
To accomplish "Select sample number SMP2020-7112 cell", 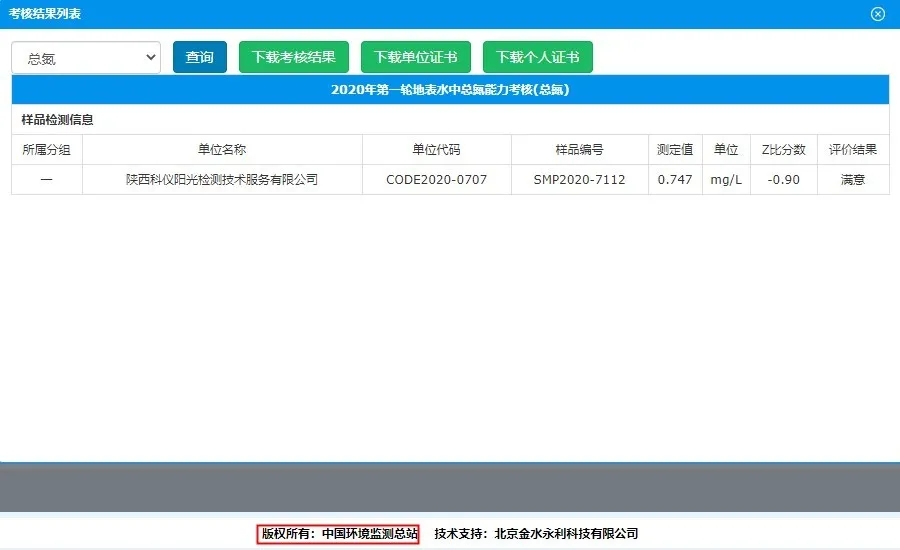I will (580, 180).
